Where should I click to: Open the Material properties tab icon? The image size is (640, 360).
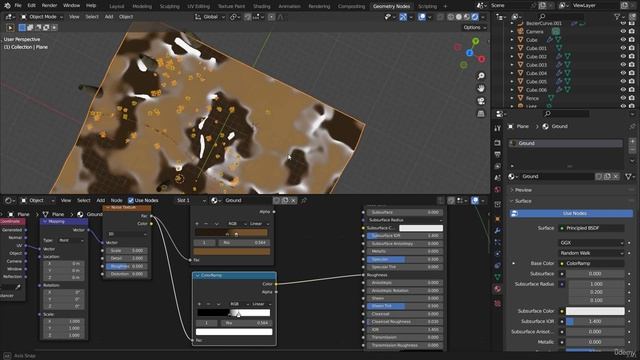pos(497,289)
